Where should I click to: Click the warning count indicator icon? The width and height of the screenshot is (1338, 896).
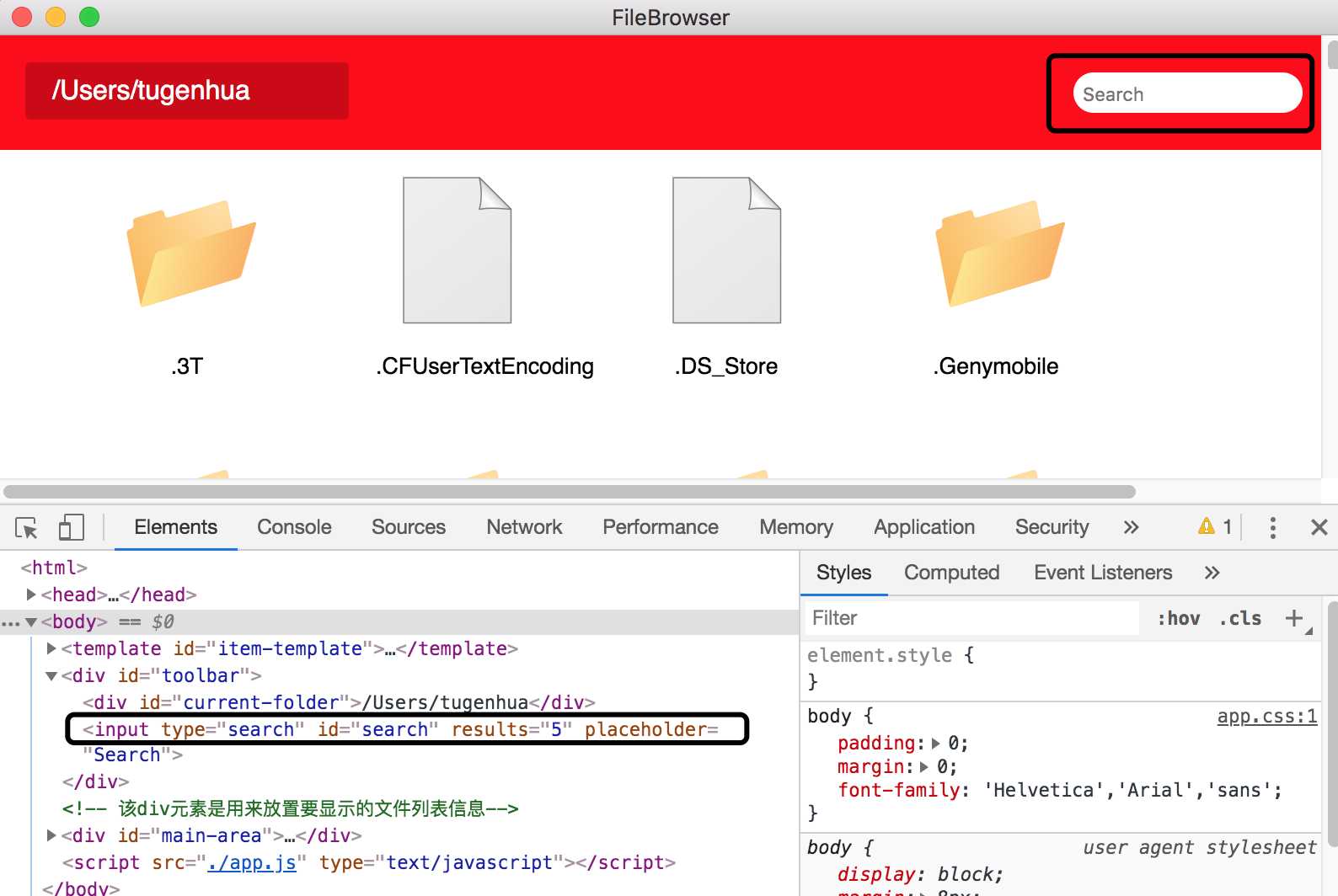[1207, 527]
